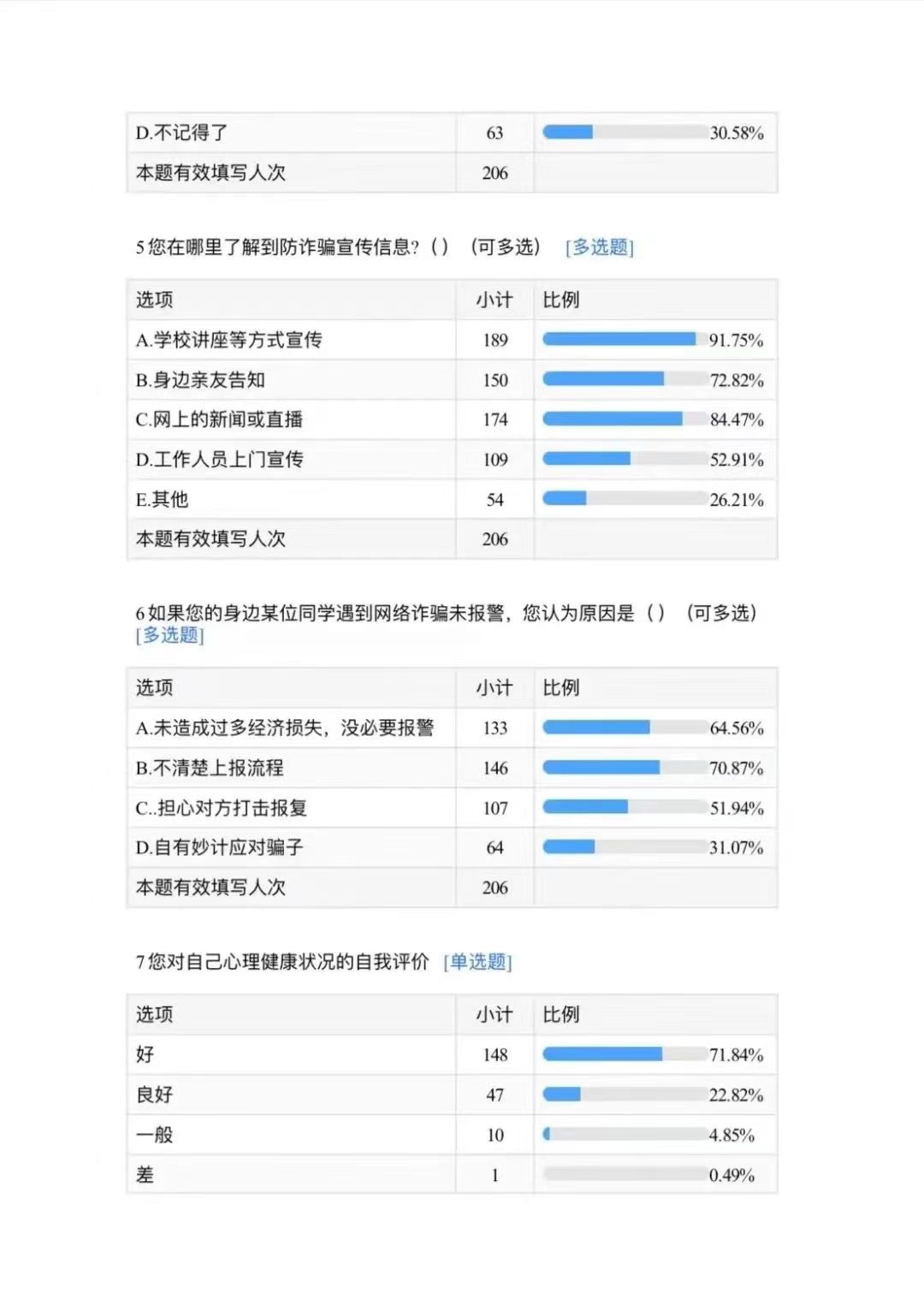This screenshot has width=924, height=1294.
Task: Click option D.自有妙计应对骗子
Action: (219, 847)
